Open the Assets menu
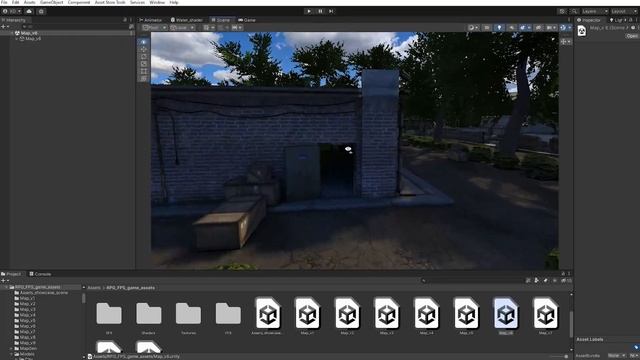Screen dimensions: 640x360 click(29, 2)
